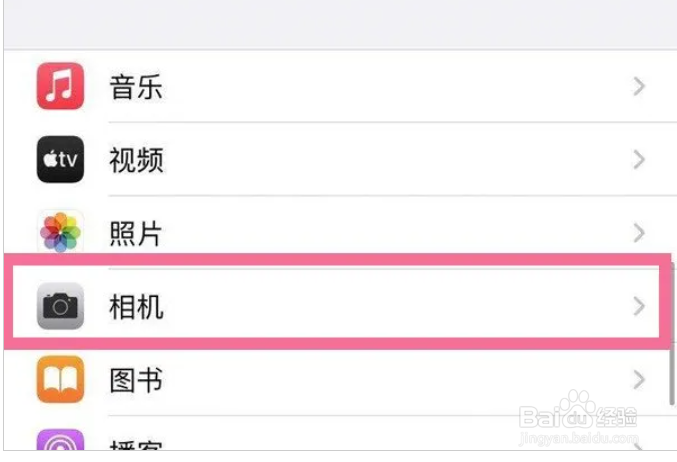Open the 音乐 settings label
The height and width of the screenshot is (462, 677).
136,87
